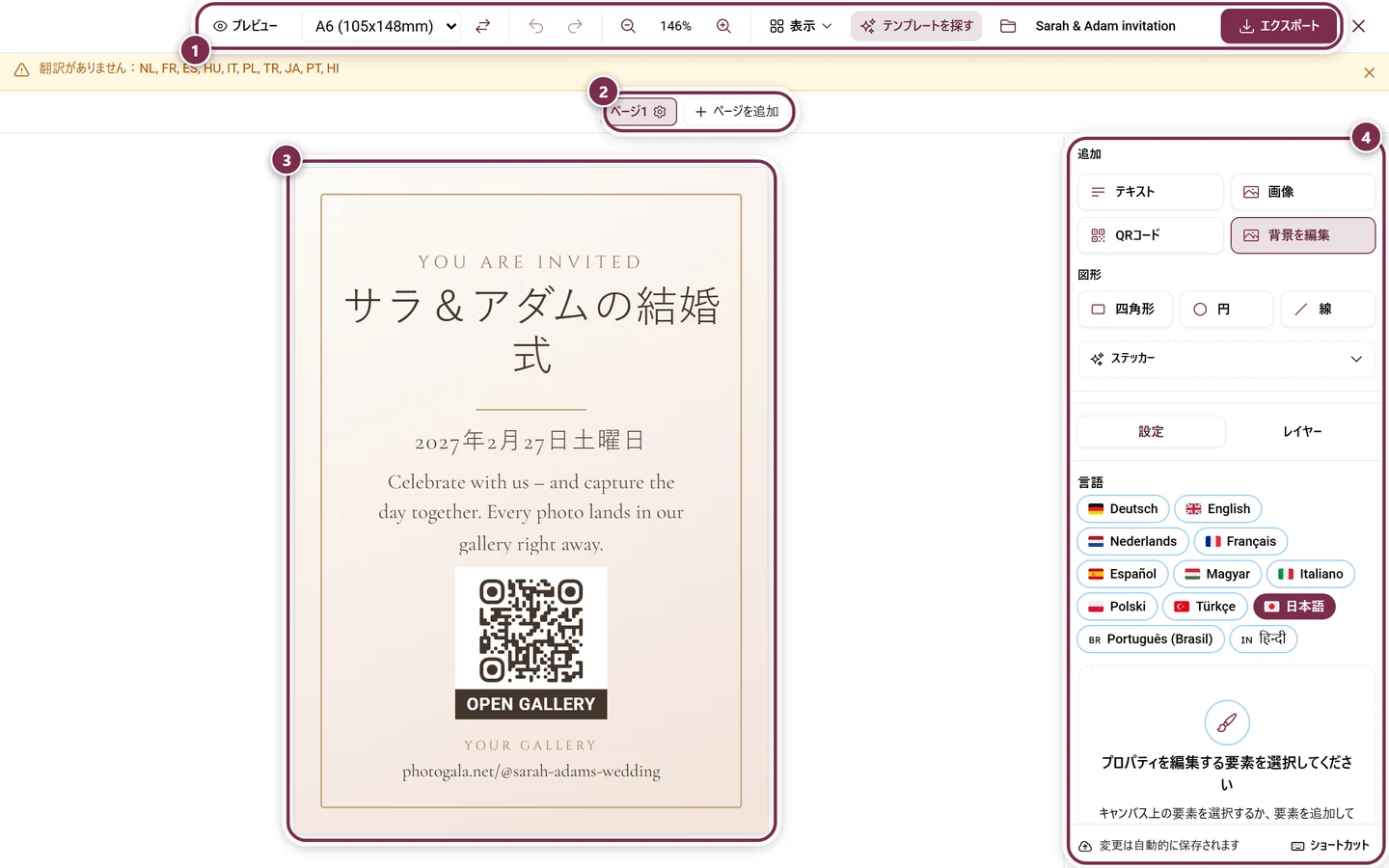The height and width of the screenshot is (868, 1389).
Task: Select Türkçe language
Action: point(1205,607)
